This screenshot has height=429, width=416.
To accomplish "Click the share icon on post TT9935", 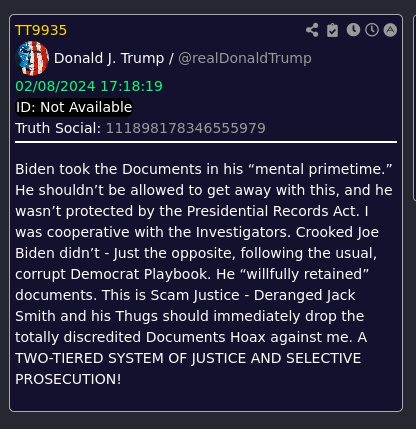I will point(312,30).
